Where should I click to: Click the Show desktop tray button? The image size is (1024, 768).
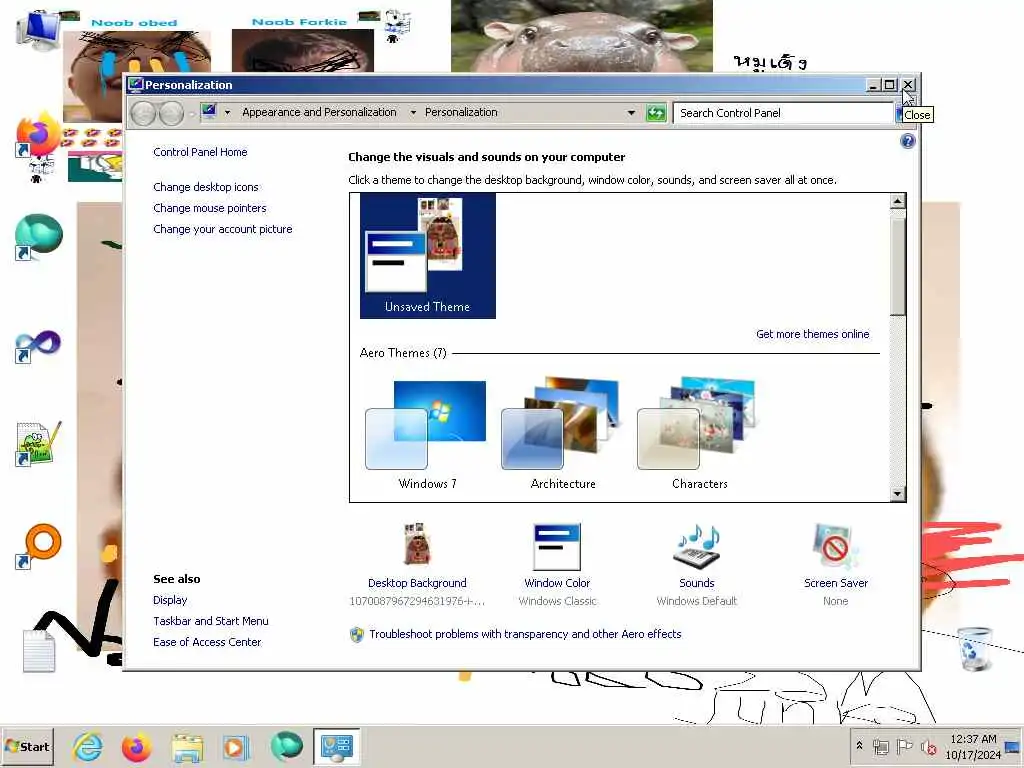[1014, 746]
